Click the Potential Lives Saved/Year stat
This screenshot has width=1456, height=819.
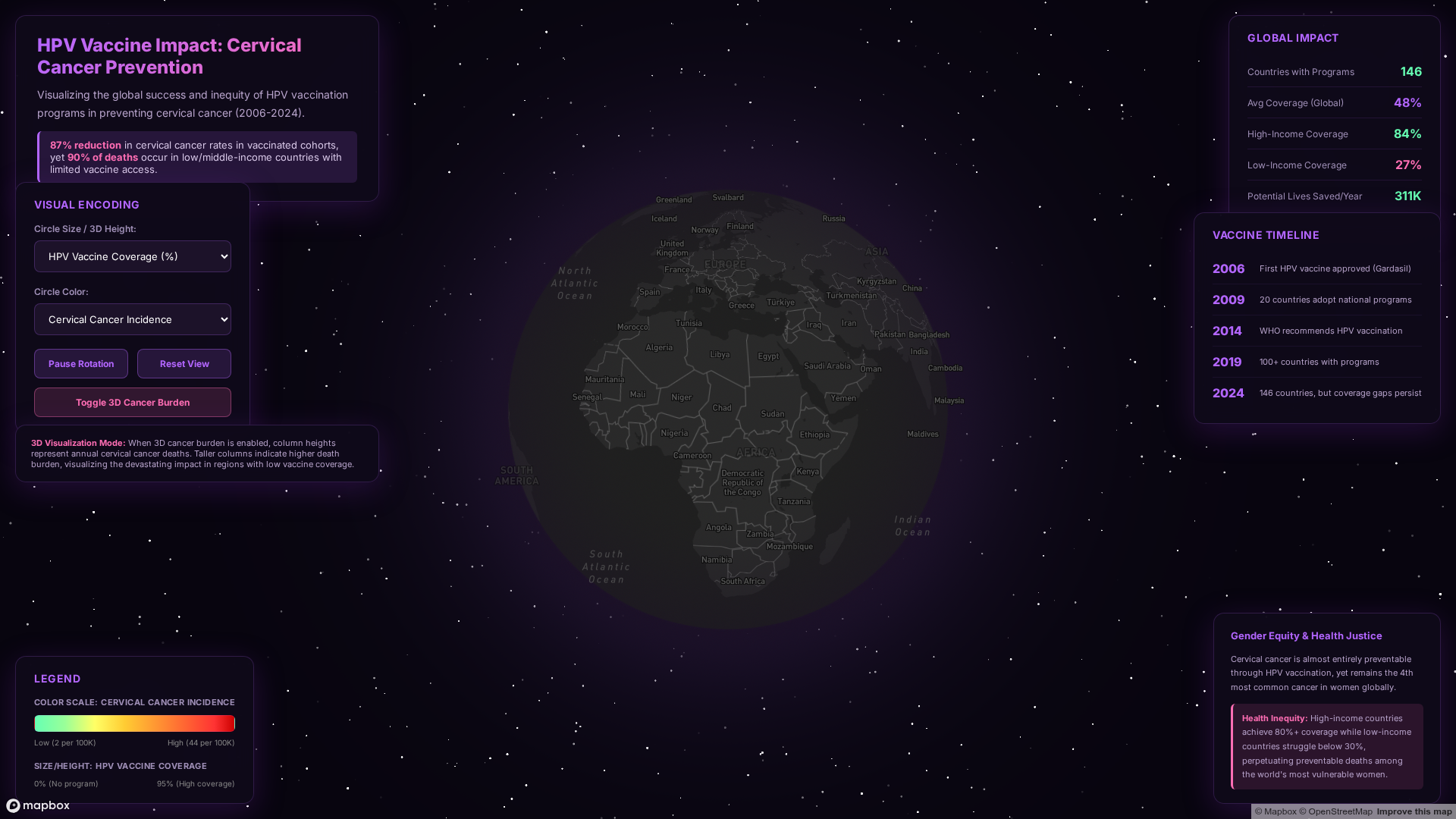point(1334,196)
